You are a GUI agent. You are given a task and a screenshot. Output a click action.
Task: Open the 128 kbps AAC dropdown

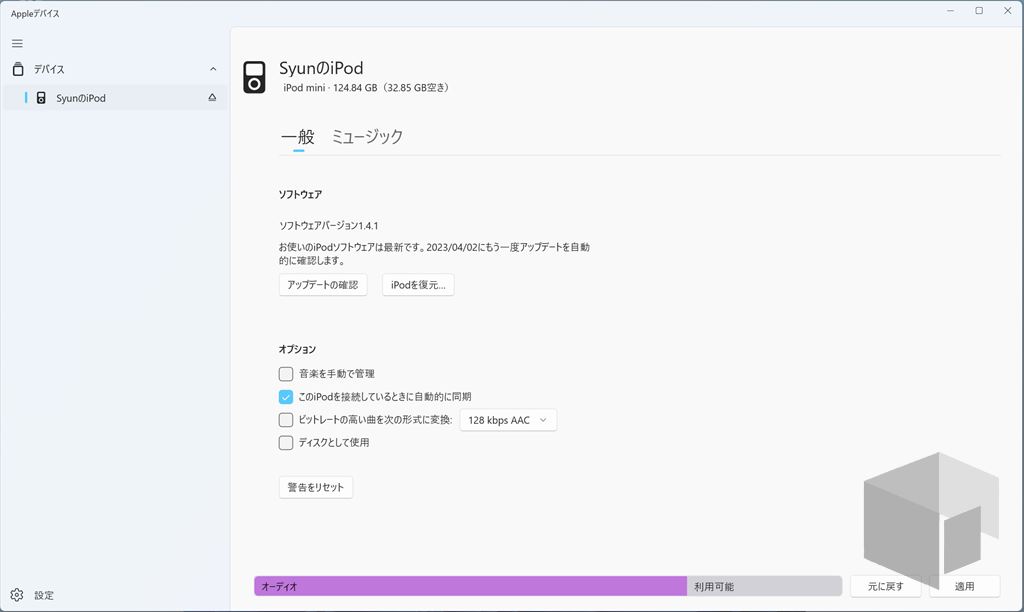click(x=508, y=420)
